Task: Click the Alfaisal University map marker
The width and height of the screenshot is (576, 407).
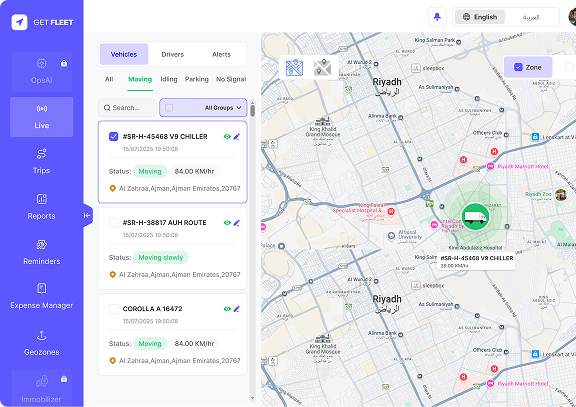Action: [391, 236]
